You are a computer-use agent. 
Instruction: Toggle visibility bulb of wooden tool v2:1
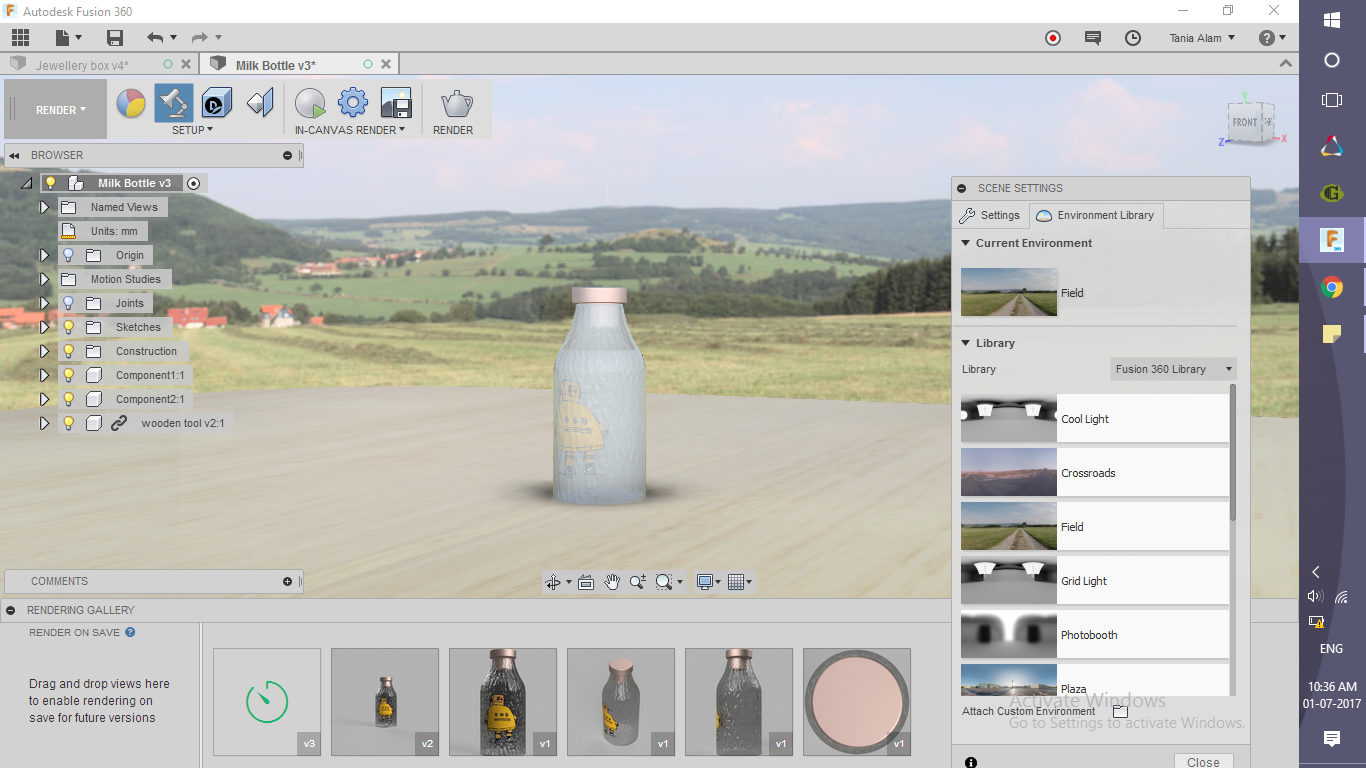(x=69, y=423)
